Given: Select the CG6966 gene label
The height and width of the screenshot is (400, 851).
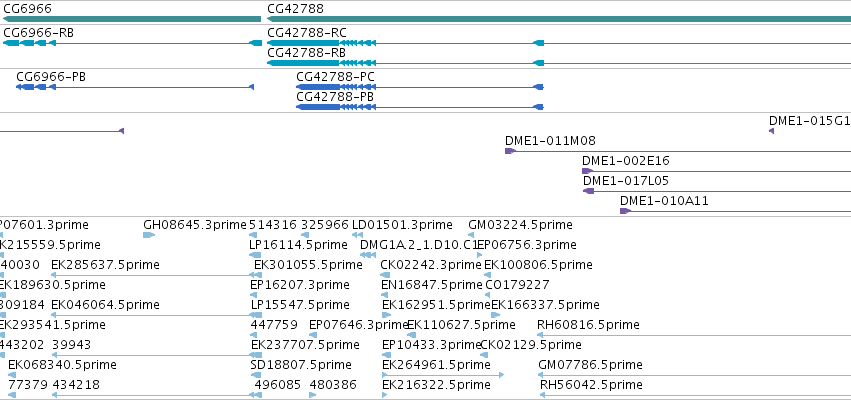Looking at the screenshot, I should pos(28,9).
